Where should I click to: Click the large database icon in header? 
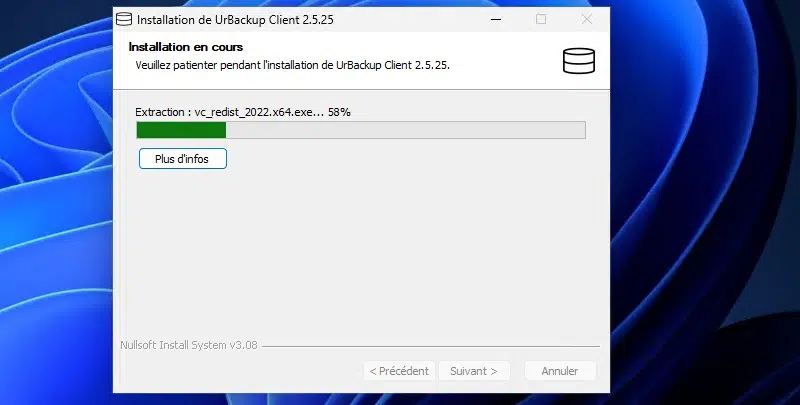579,61
